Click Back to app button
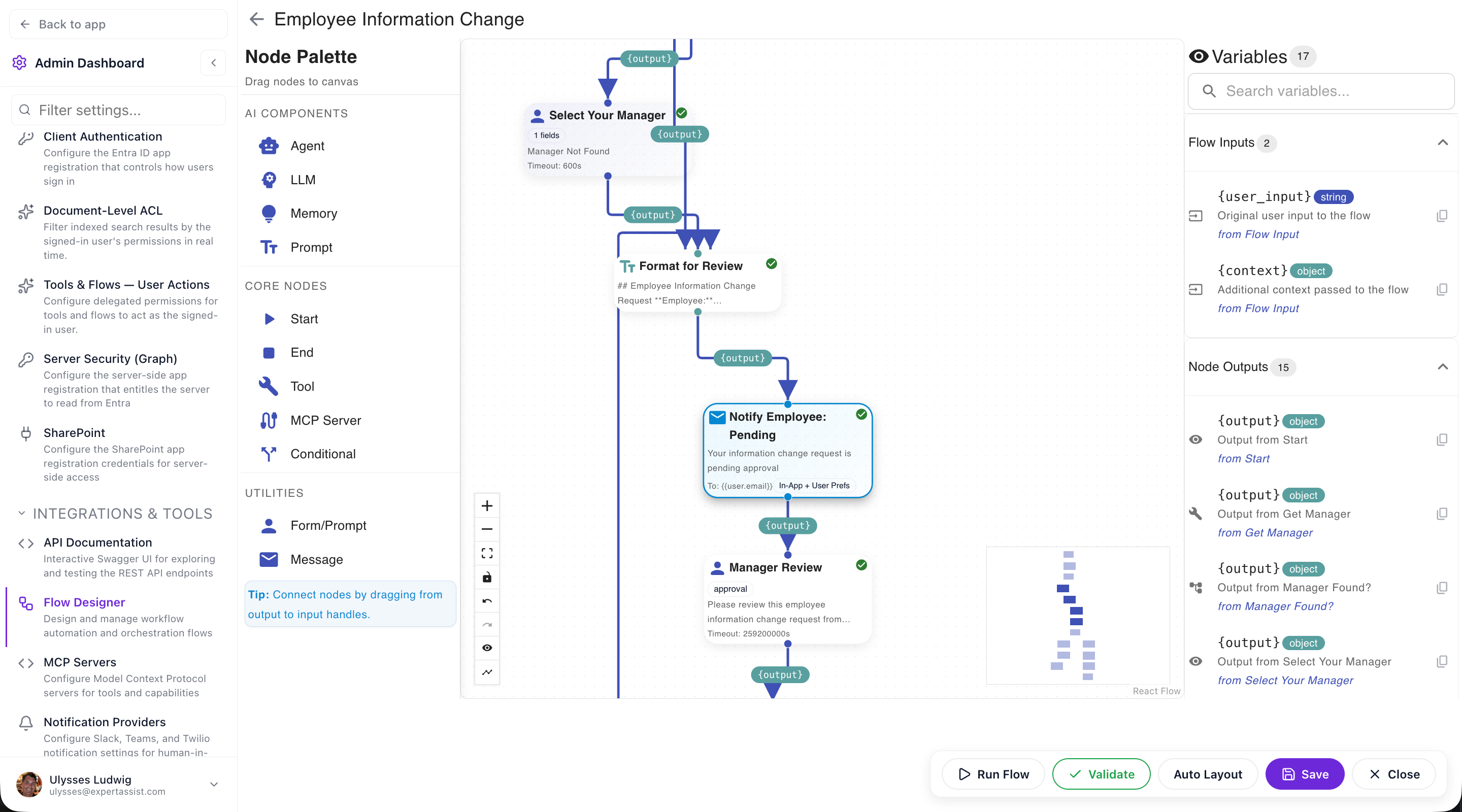This screenshot has width=1462, height=812. coord(118,24)
